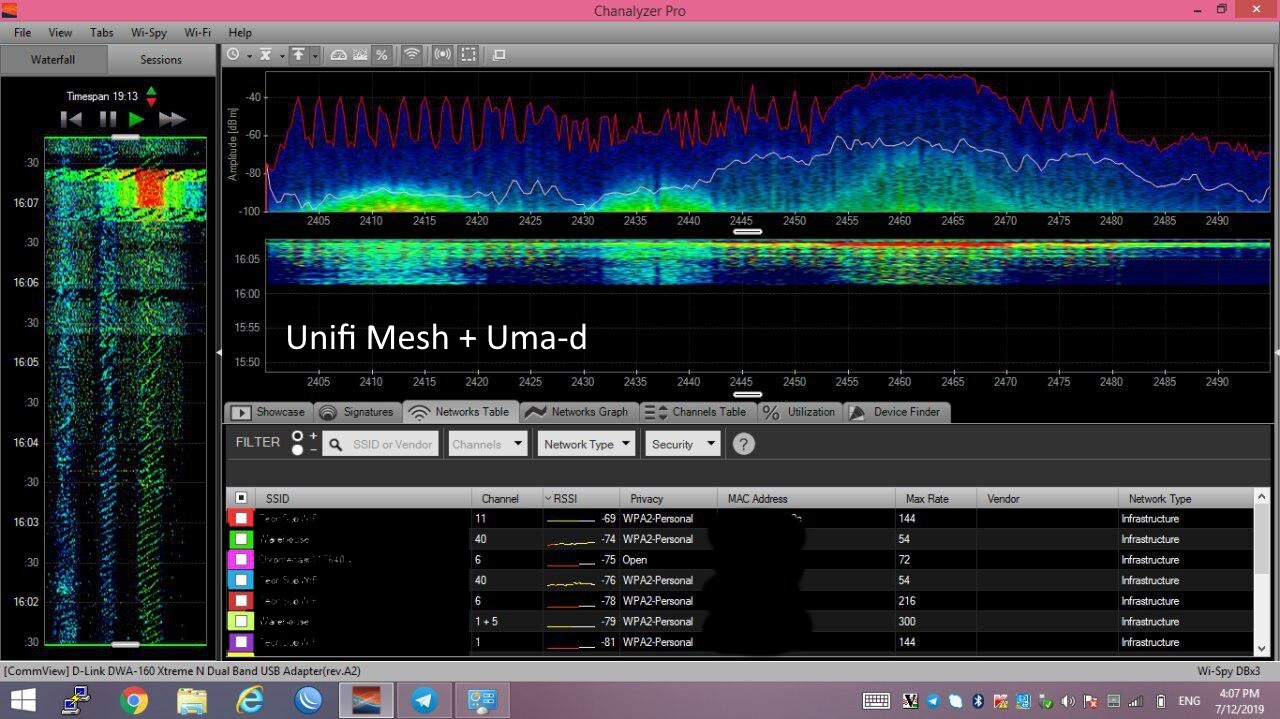The width and height of the screenshot is (1280, 719).
Task: Toggle checkbox for the channel 11 network
Action: point(241,518)
